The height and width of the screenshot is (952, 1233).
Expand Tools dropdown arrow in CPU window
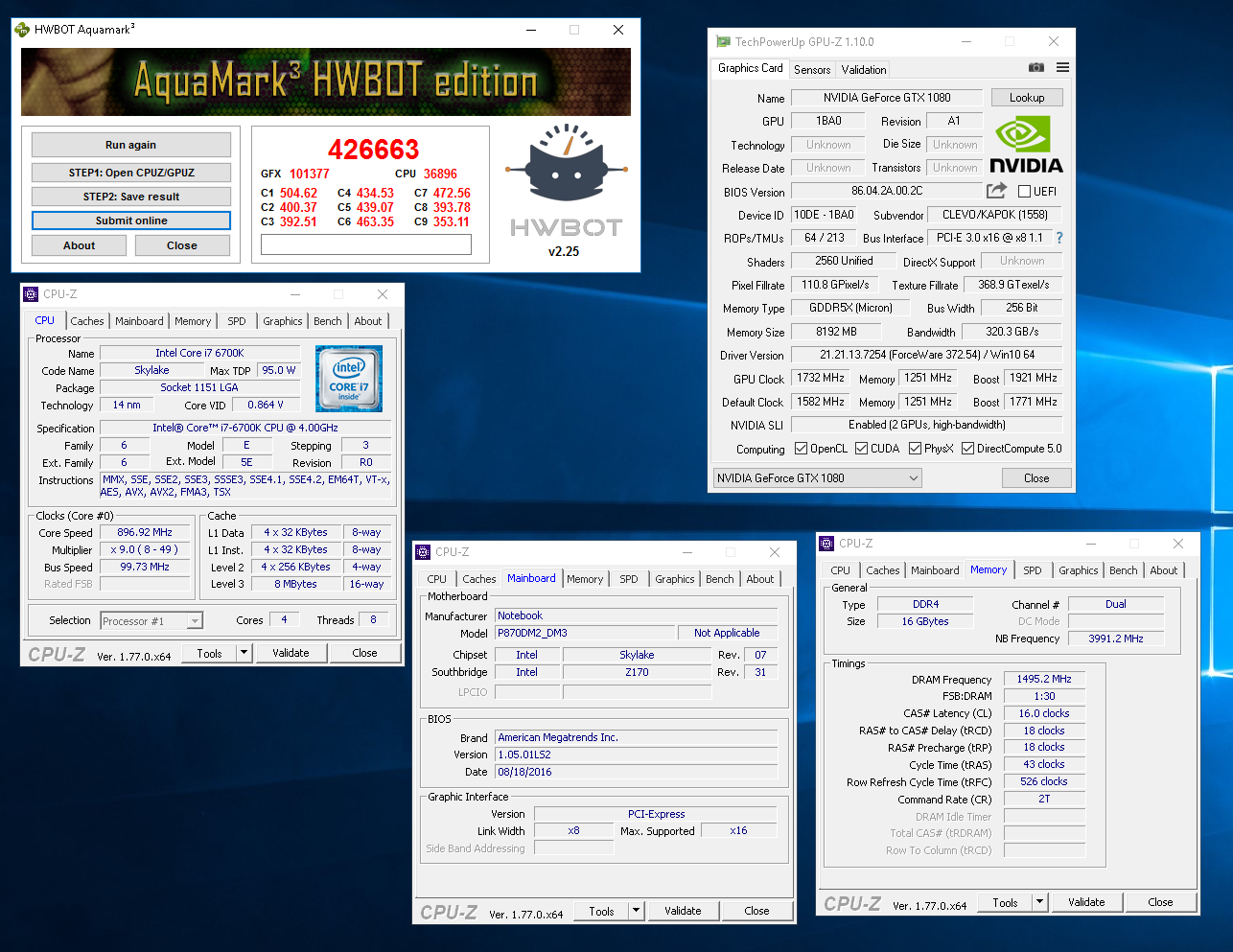pos(244,653)
